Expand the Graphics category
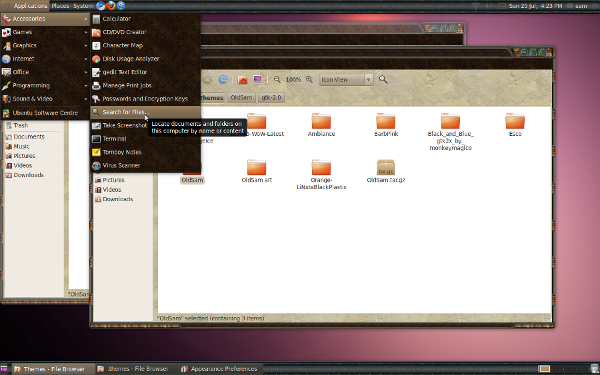Viewport: 600px width, 375px height. tap(45, 46)
